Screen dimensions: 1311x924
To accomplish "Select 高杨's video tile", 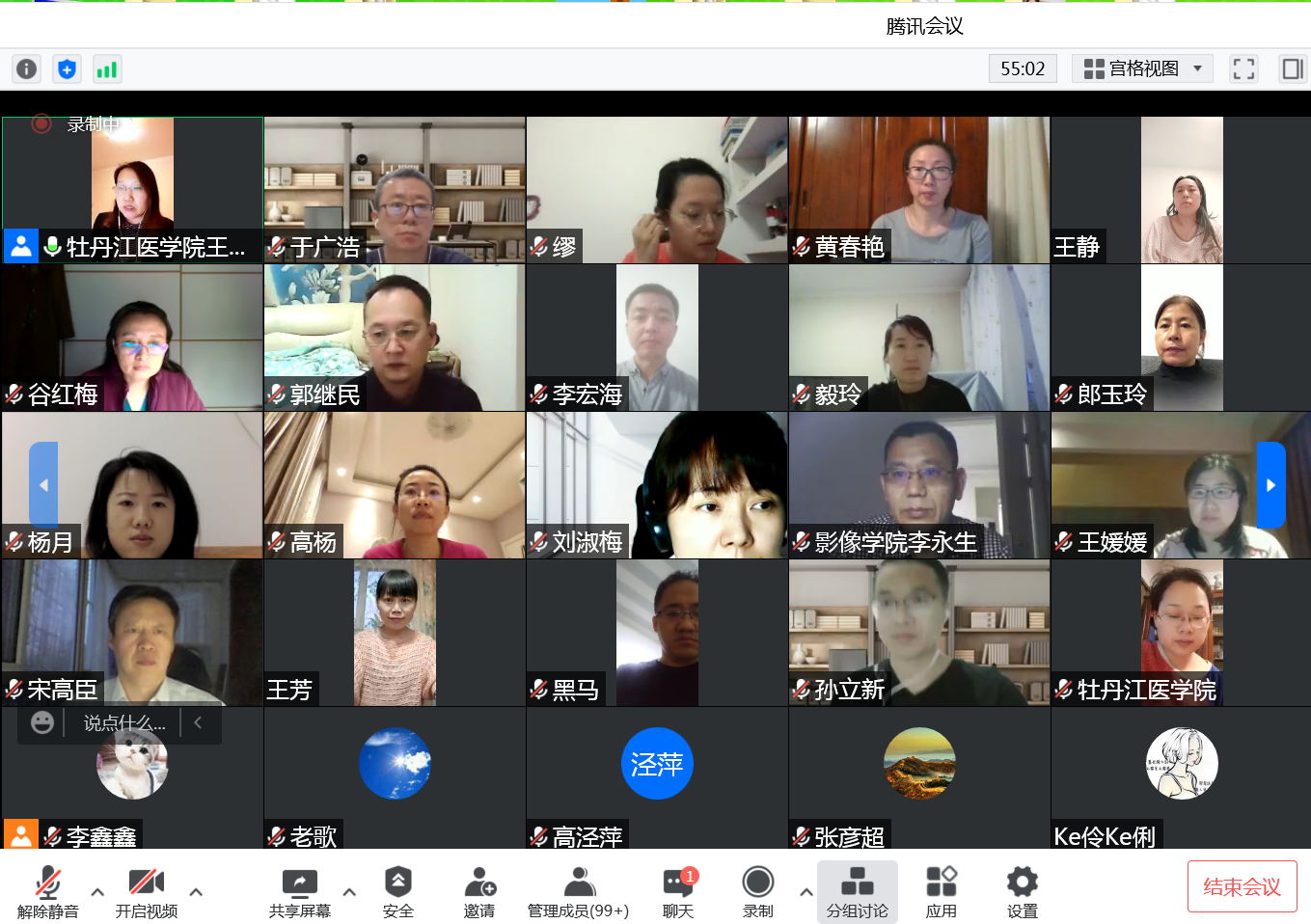I will [395, 485].
